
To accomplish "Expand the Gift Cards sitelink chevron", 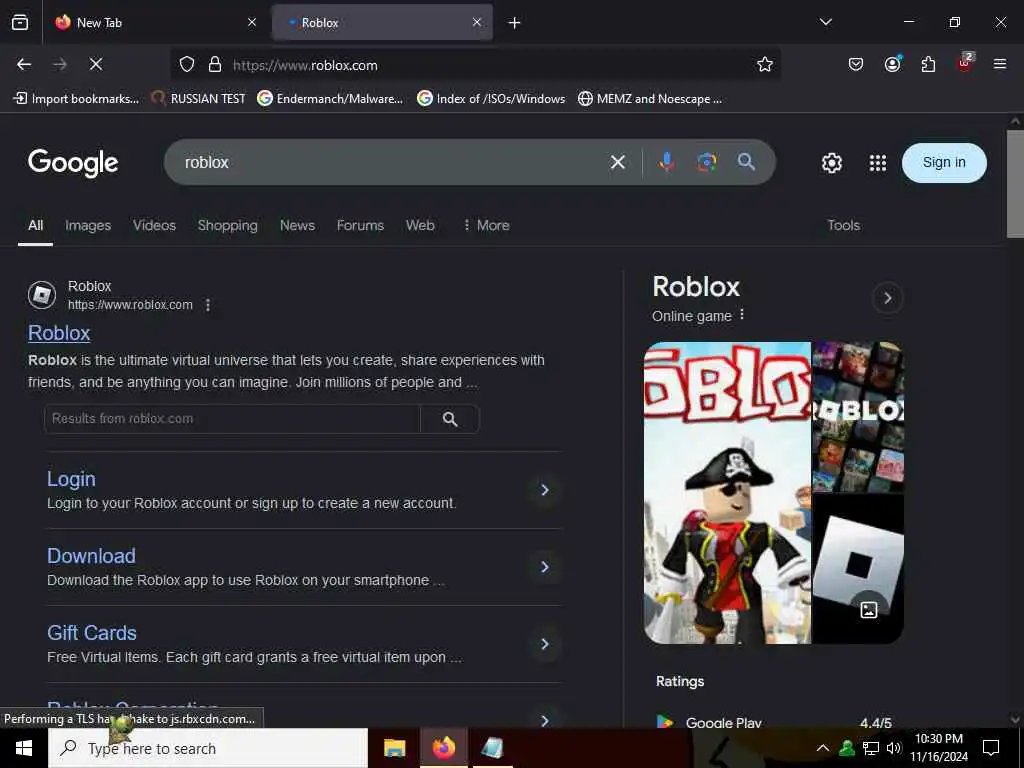I will click(x=545, y=644).
